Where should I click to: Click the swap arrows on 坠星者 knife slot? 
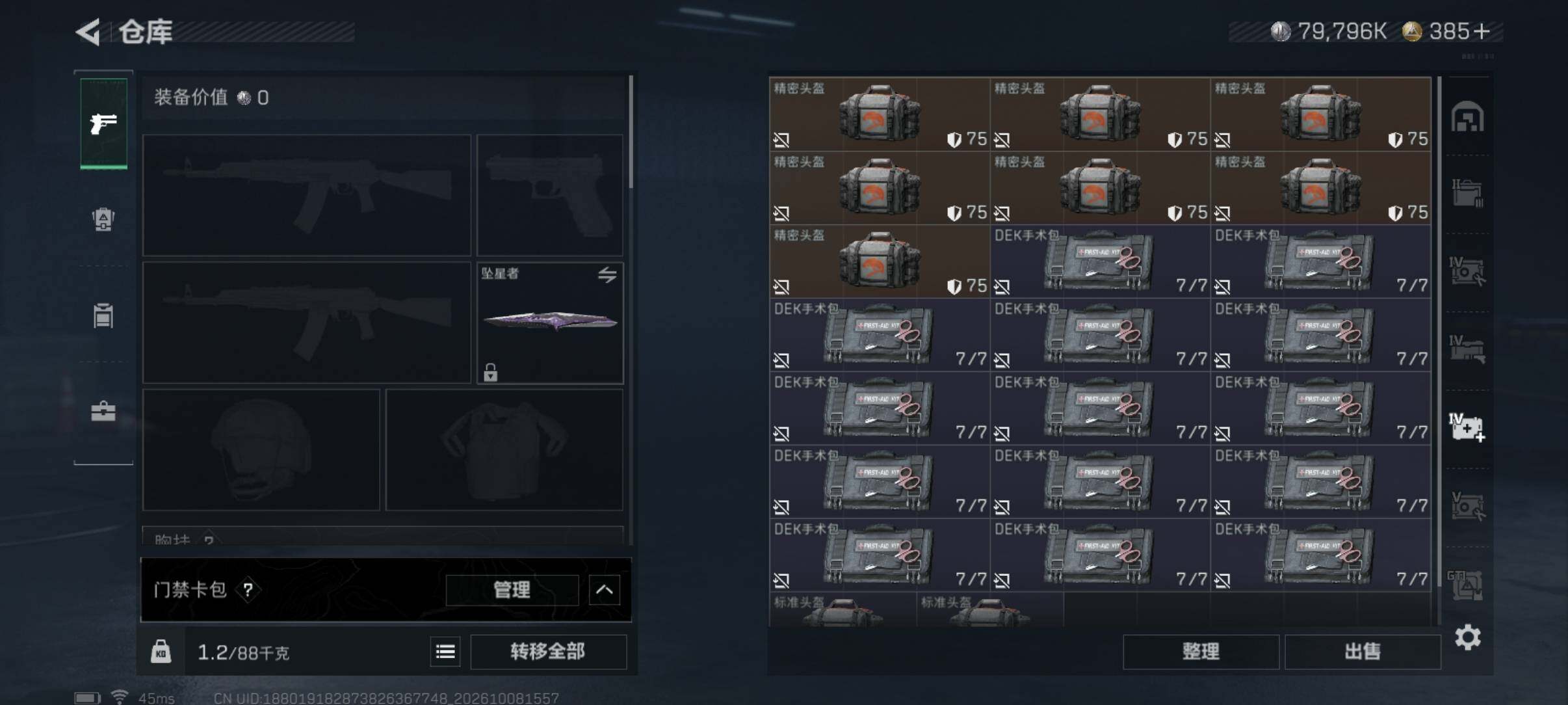(607, 274)
